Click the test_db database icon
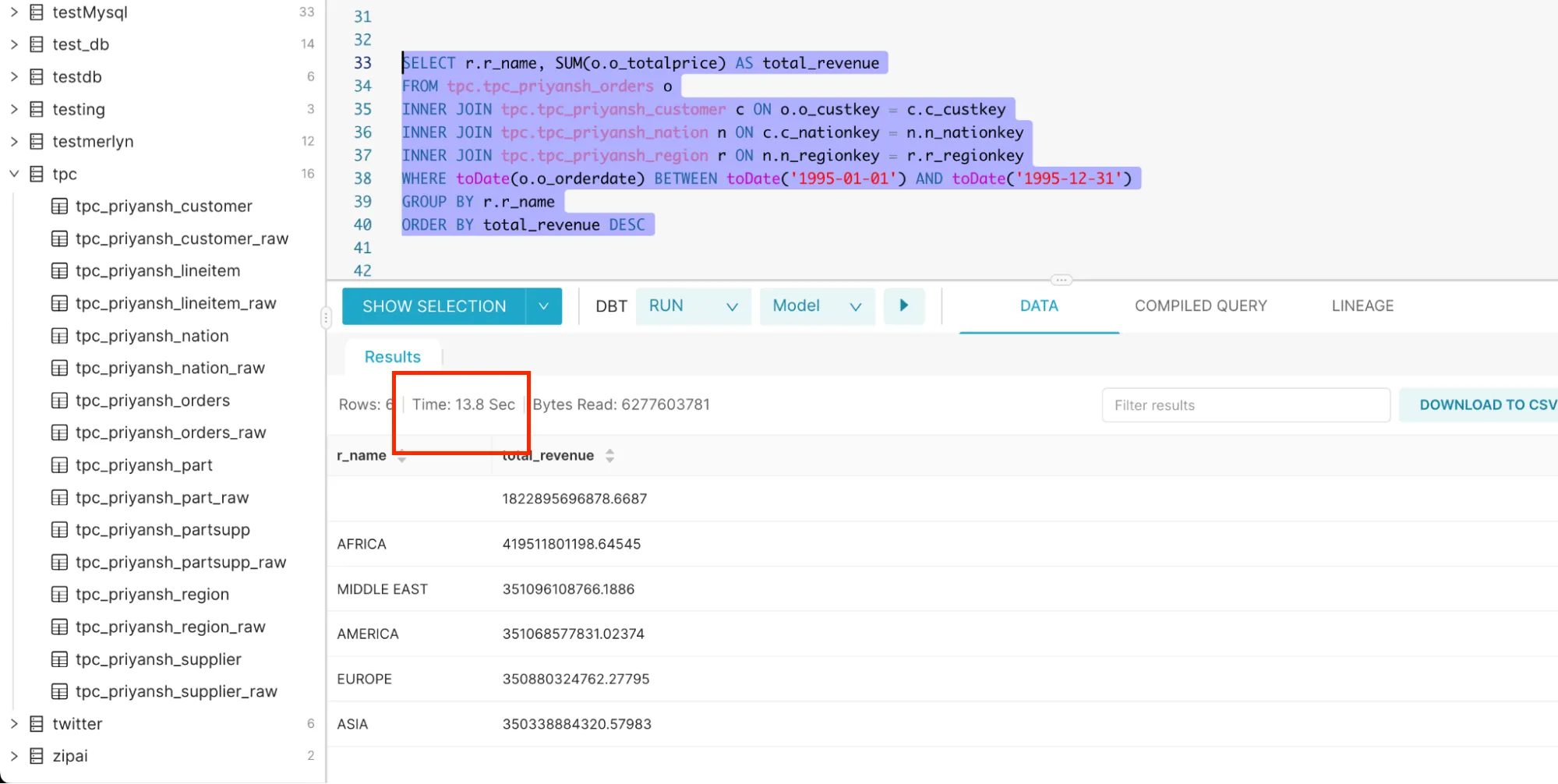 click(37, 44)
